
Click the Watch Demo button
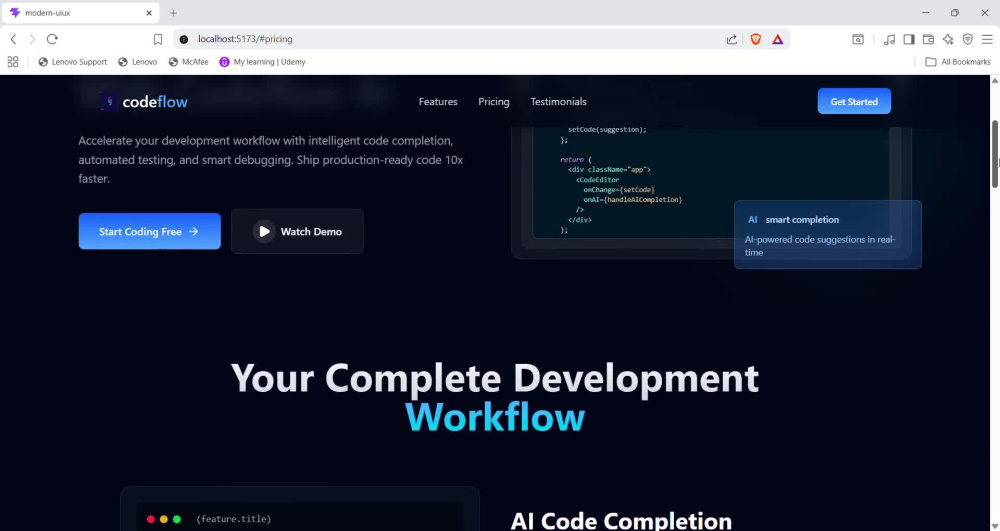pyautogui.click(x=297, y=231)
